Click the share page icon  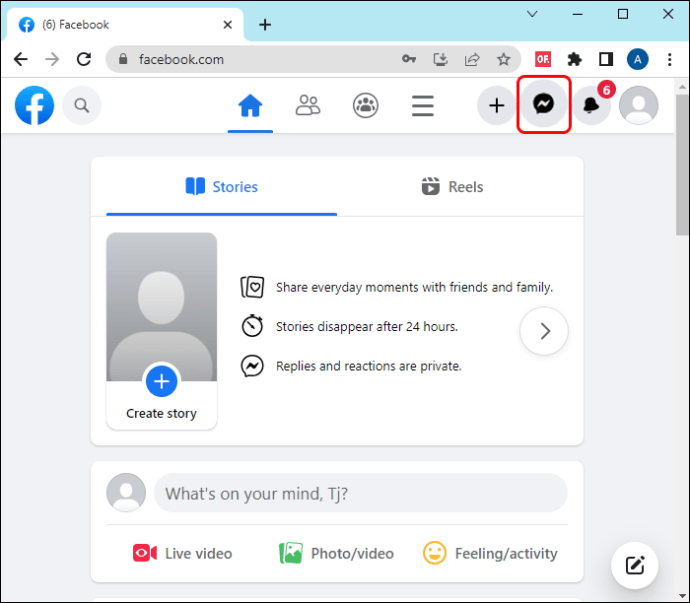click(x=472, y=59)
